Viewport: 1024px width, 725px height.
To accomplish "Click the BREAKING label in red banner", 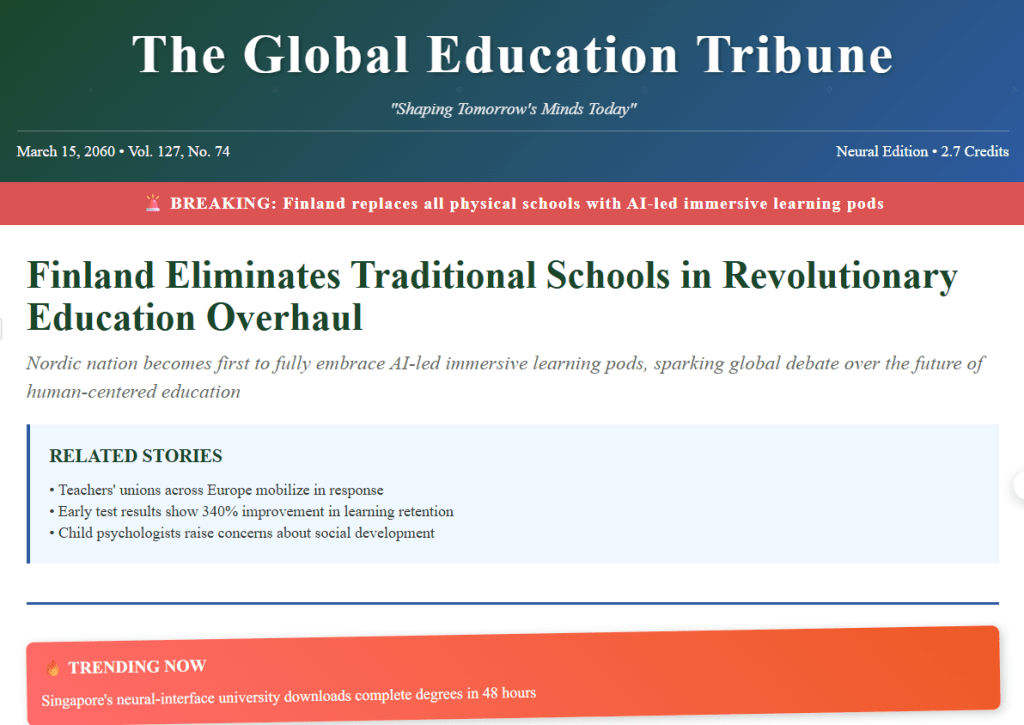I will pyautogui.click(x=222, y=204).
